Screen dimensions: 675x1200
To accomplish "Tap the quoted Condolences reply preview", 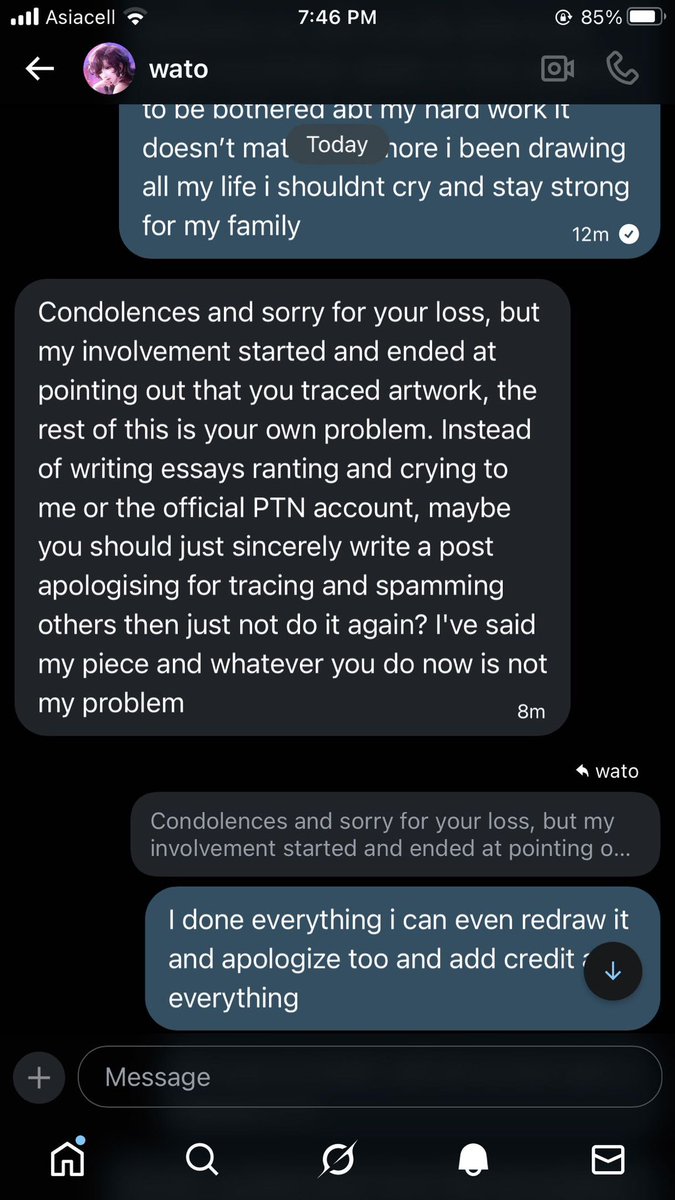I will coord(395,834).
